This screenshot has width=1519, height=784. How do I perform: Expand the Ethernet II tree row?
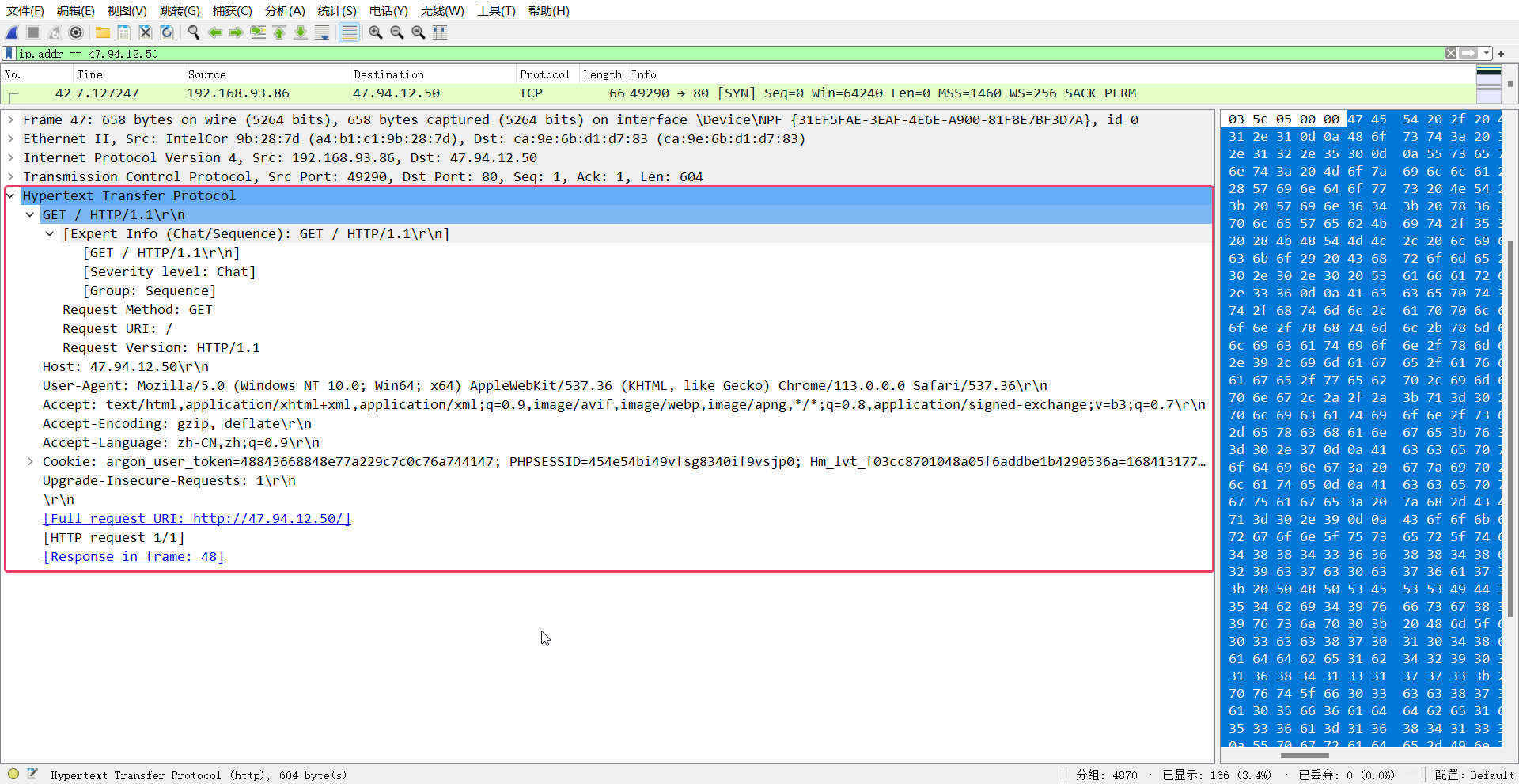10,138
